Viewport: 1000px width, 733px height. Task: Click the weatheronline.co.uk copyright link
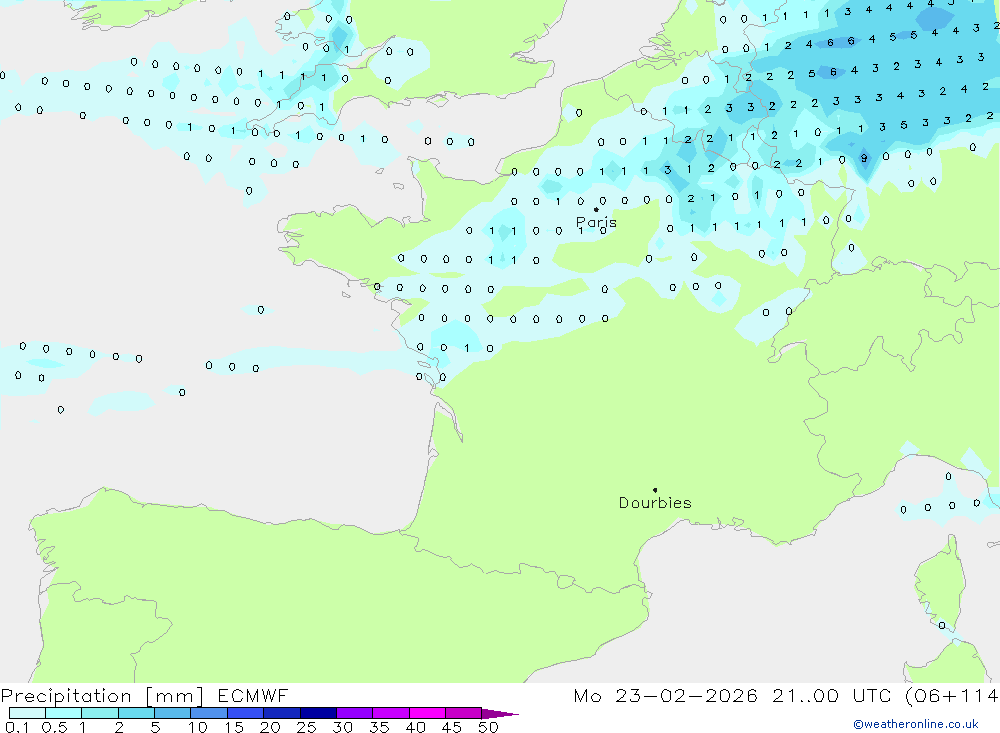916,724
